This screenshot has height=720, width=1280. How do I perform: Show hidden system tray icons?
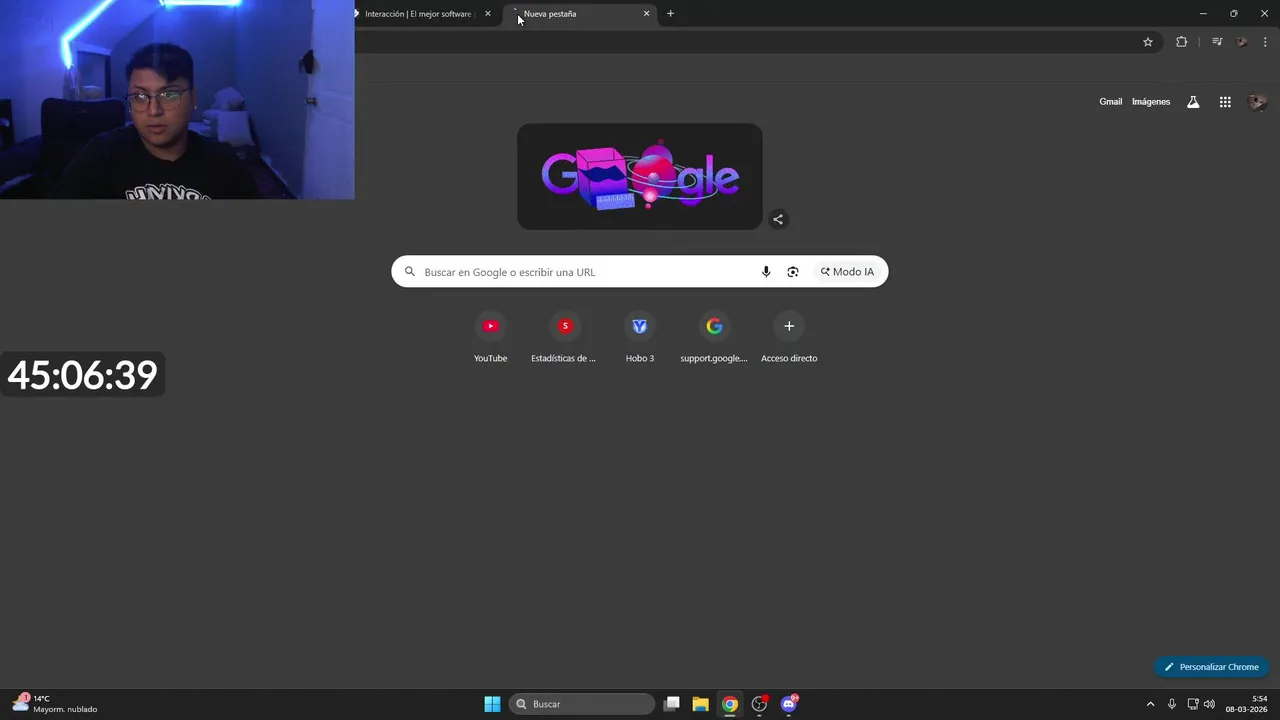click(1150, 704)
